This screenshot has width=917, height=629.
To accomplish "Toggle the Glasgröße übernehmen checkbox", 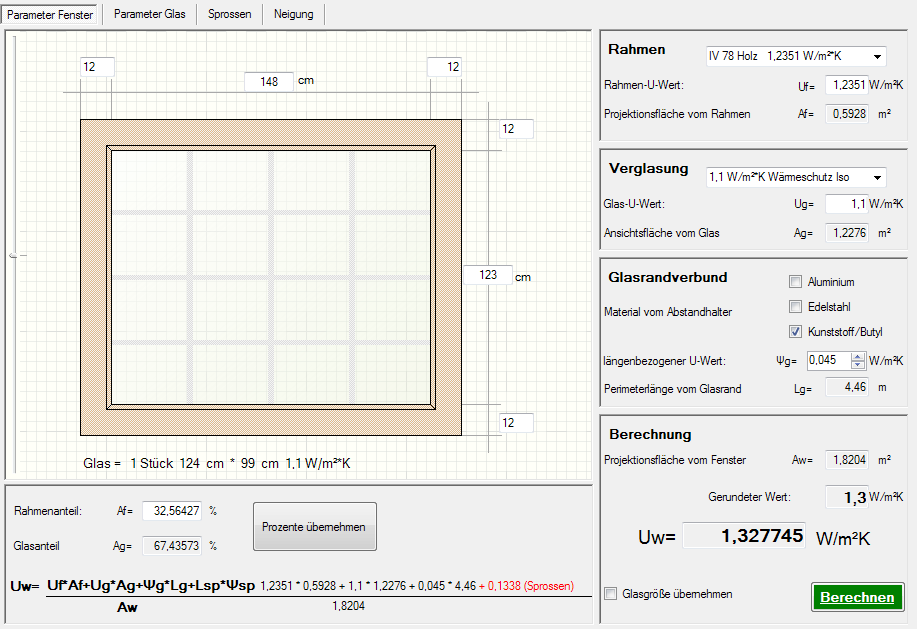I will tap(612, 594).
